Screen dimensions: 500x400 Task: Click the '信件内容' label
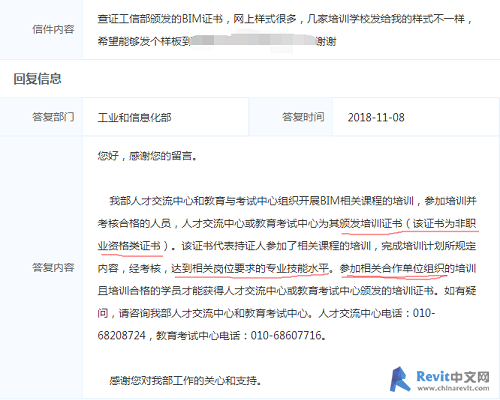[x=53, y=30]
